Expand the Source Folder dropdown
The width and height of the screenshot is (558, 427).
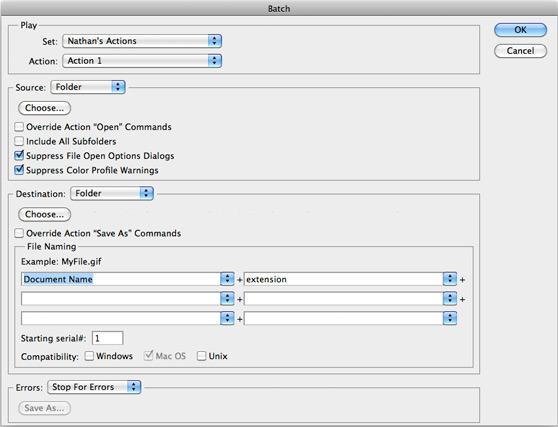click(88, 87)
